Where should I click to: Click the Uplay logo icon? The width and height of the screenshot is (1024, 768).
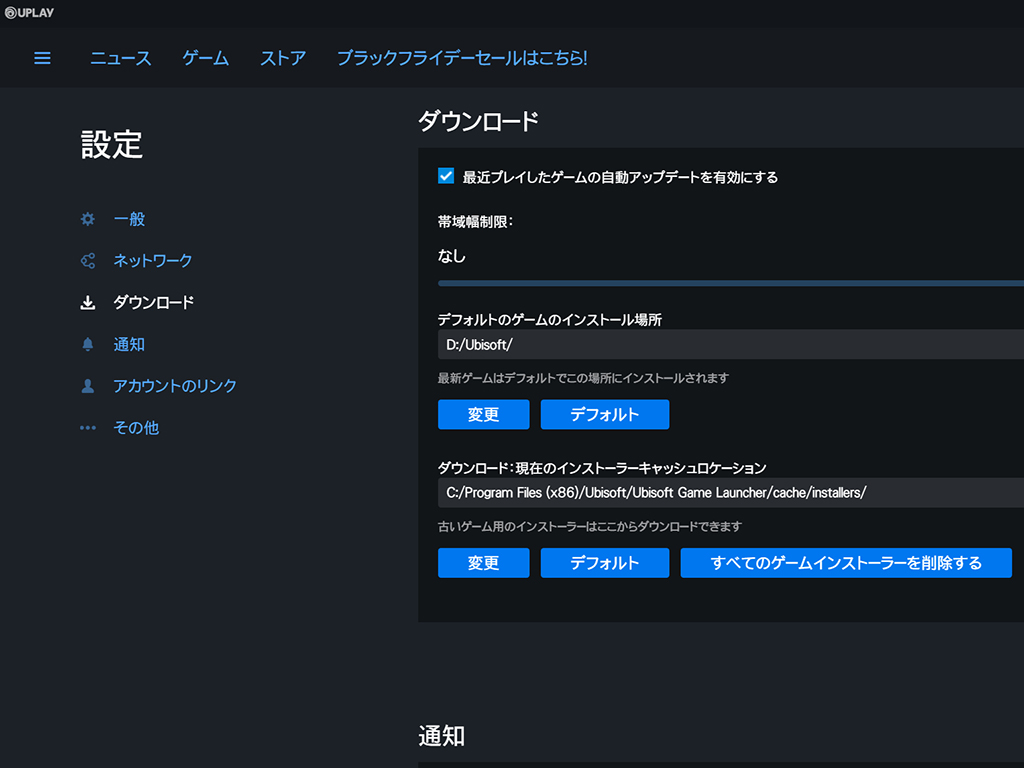(x=10, y=13)
